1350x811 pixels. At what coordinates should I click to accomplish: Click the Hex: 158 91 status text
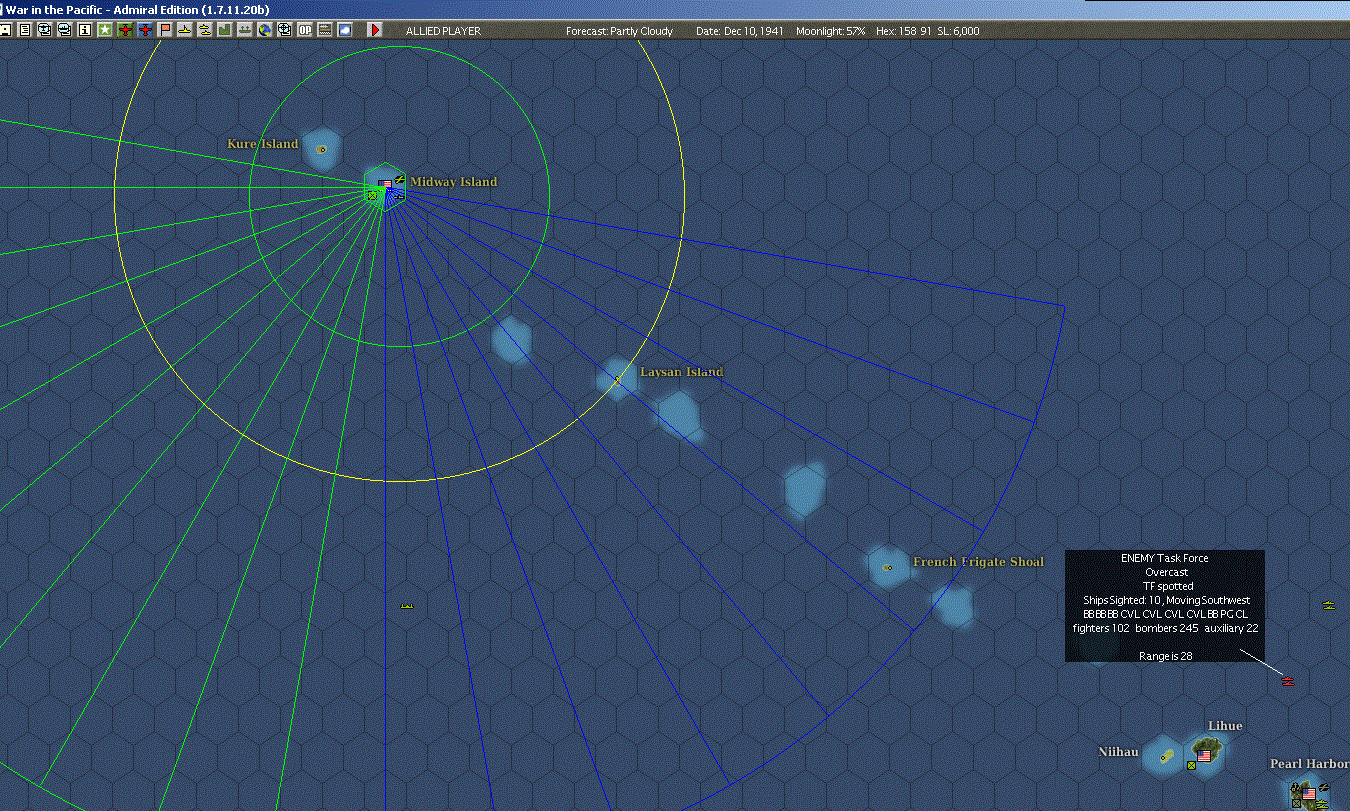tap(904, 31)
